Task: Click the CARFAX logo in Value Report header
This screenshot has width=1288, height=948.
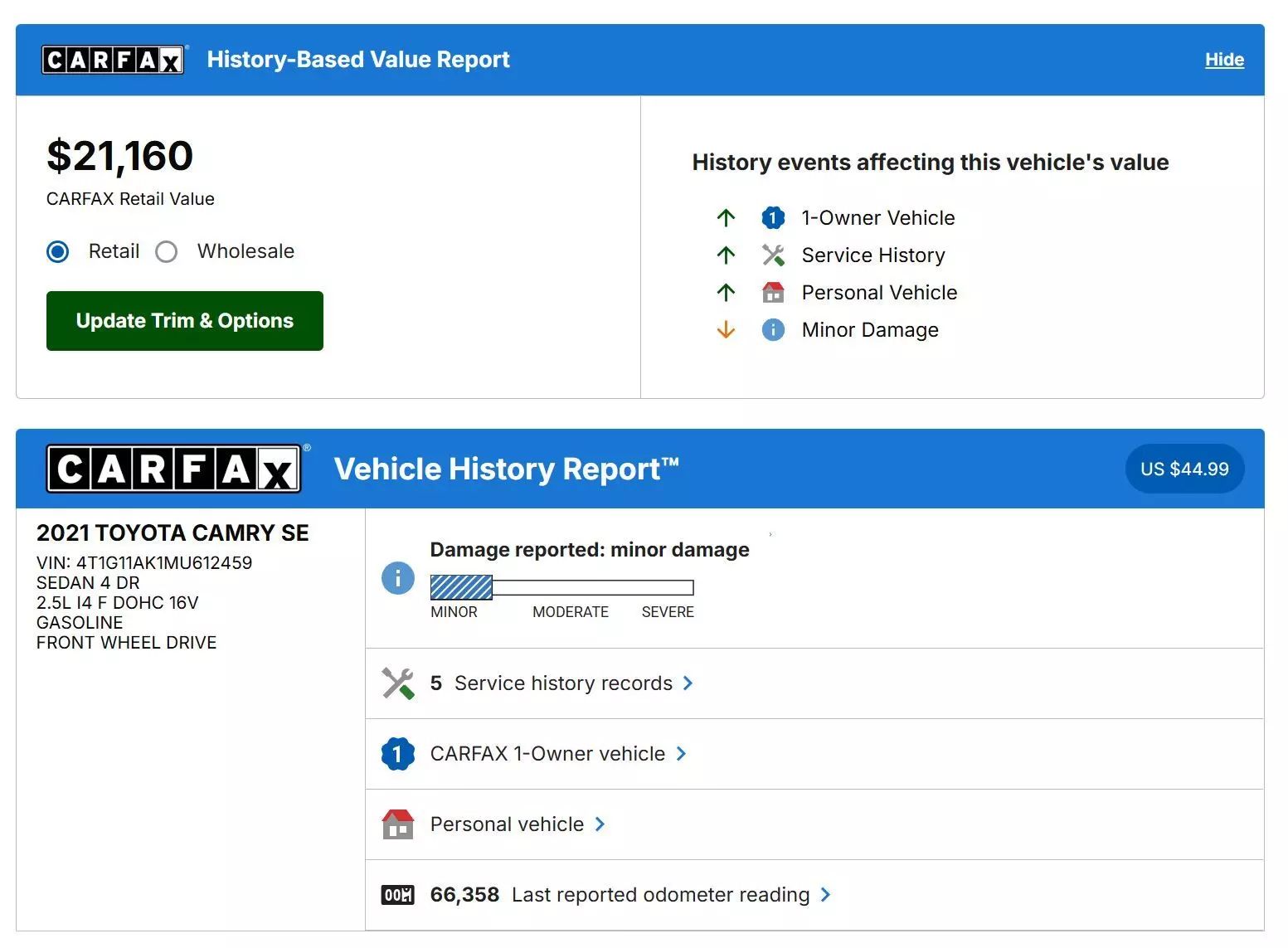Action: pos(113,60)
